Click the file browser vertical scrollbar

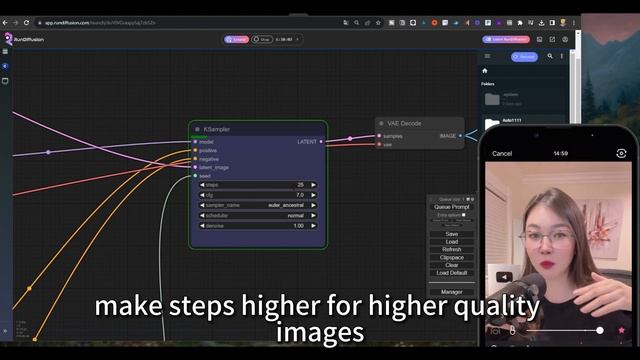tap(572, 87)
